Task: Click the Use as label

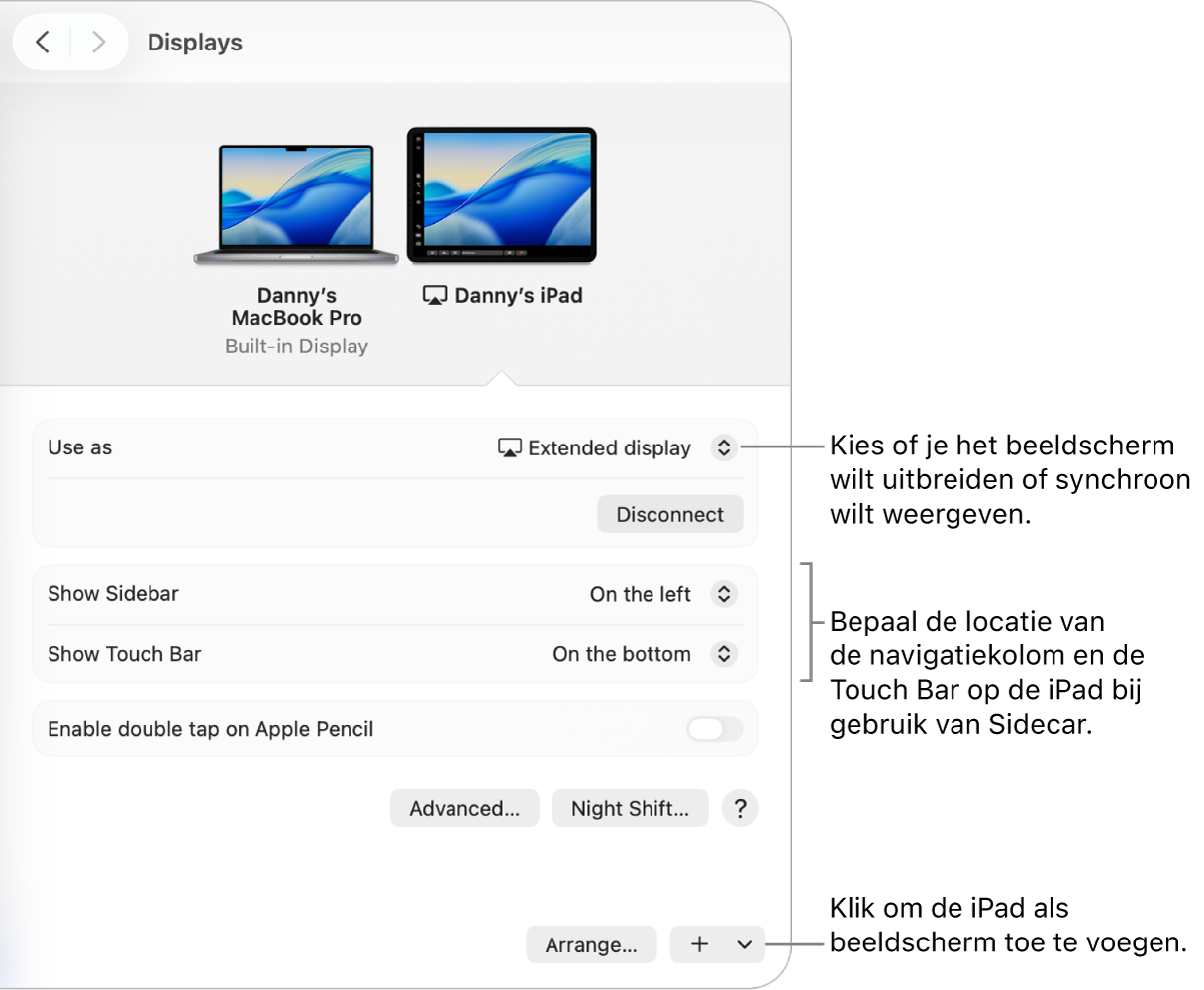Action: pos(80,447)
